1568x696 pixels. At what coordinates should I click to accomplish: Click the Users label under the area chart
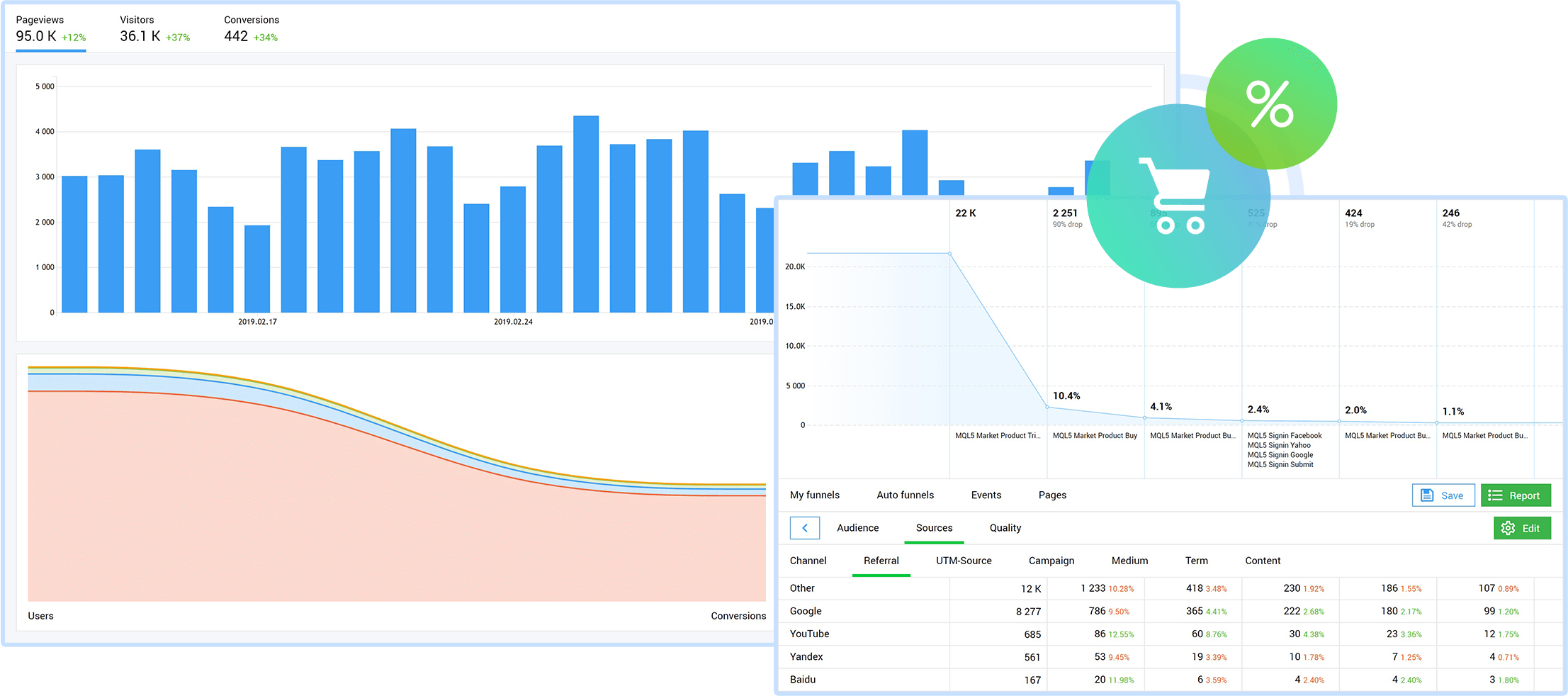click(x=40, y=616)
